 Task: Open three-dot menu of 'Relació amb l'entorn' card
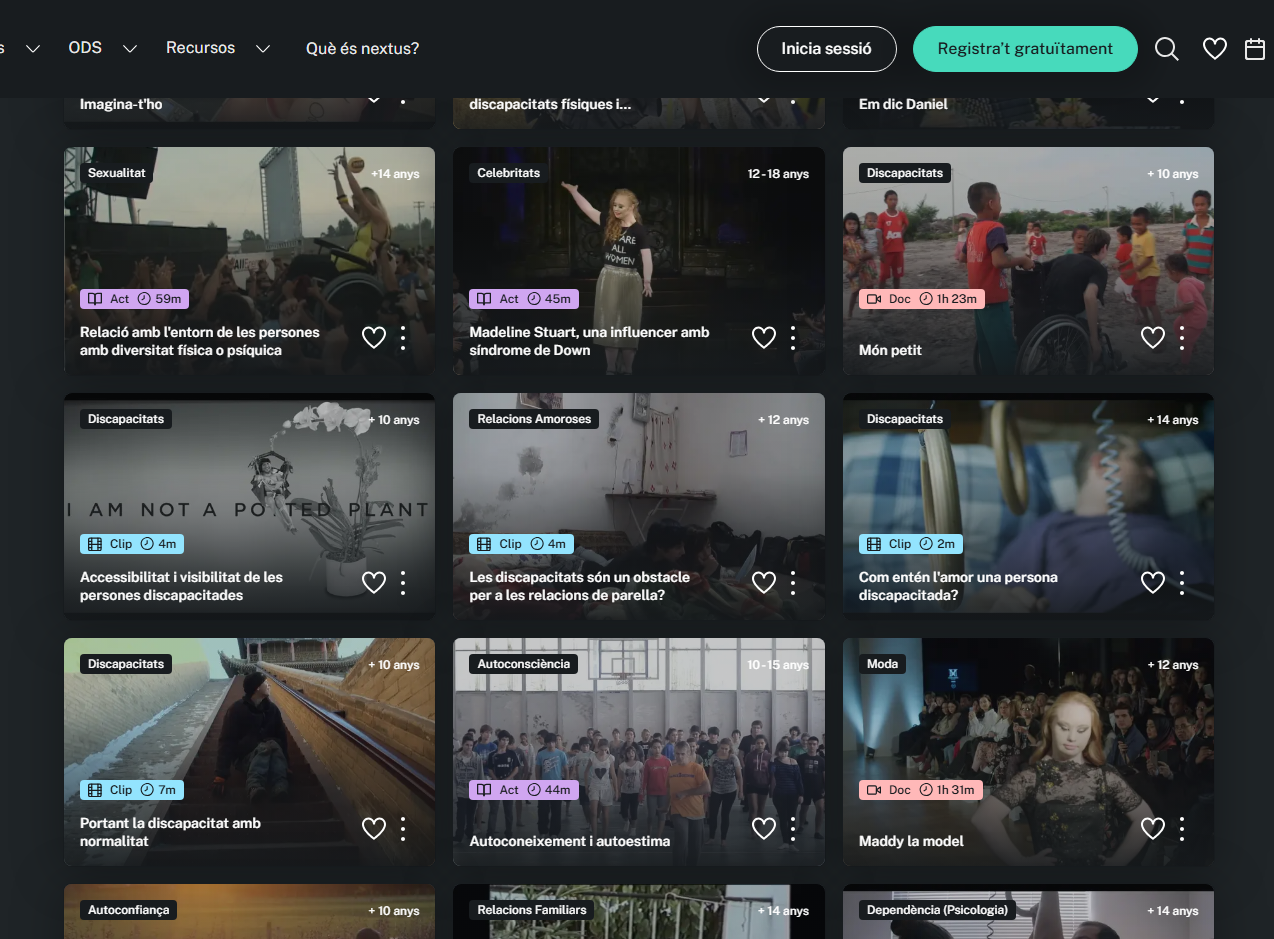pos(403,338)
